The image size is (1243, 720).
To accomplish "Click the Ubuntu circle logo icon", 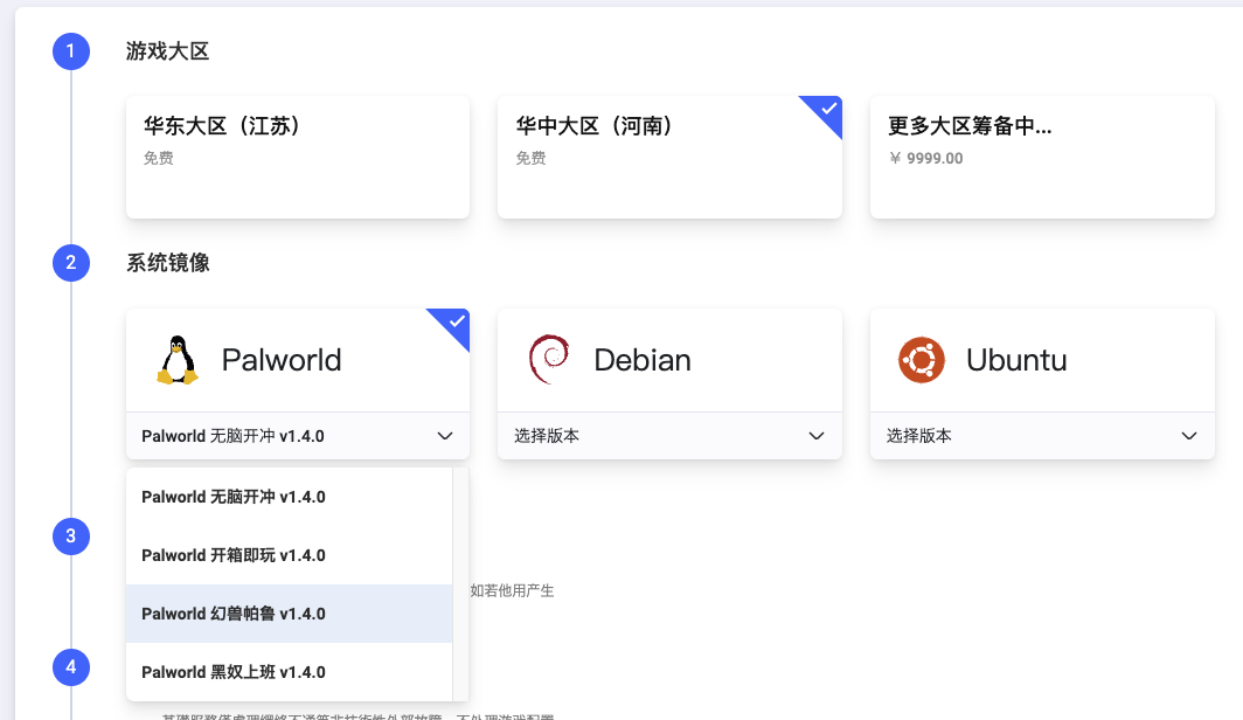I will click(x=921, y=360).
